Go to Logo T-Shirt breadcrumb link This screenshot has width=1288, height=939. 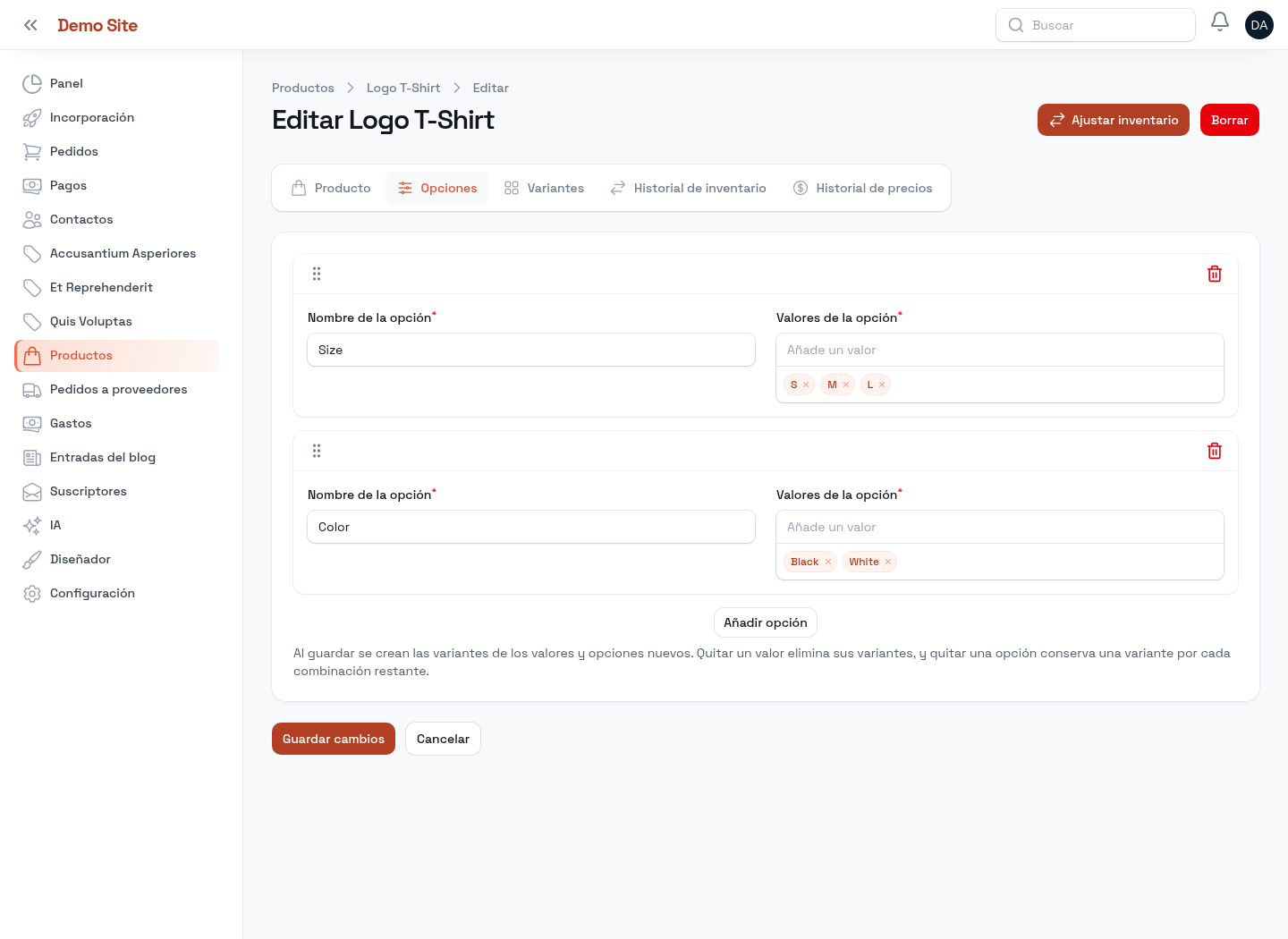click(x=403, y=88)
